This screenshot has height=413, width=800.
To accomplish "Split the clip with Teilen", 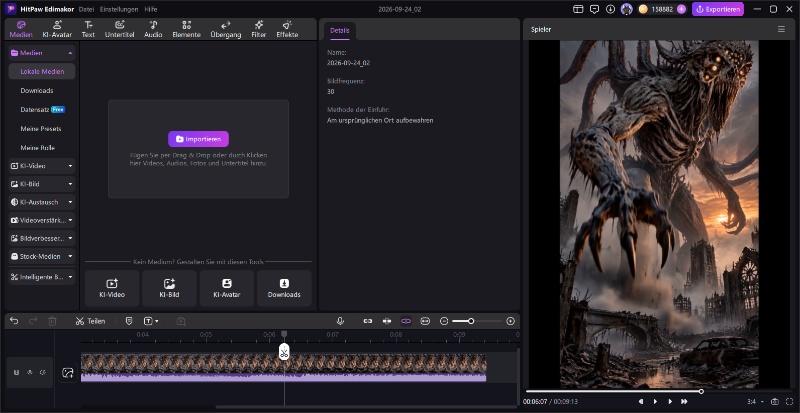I will 90,321.
